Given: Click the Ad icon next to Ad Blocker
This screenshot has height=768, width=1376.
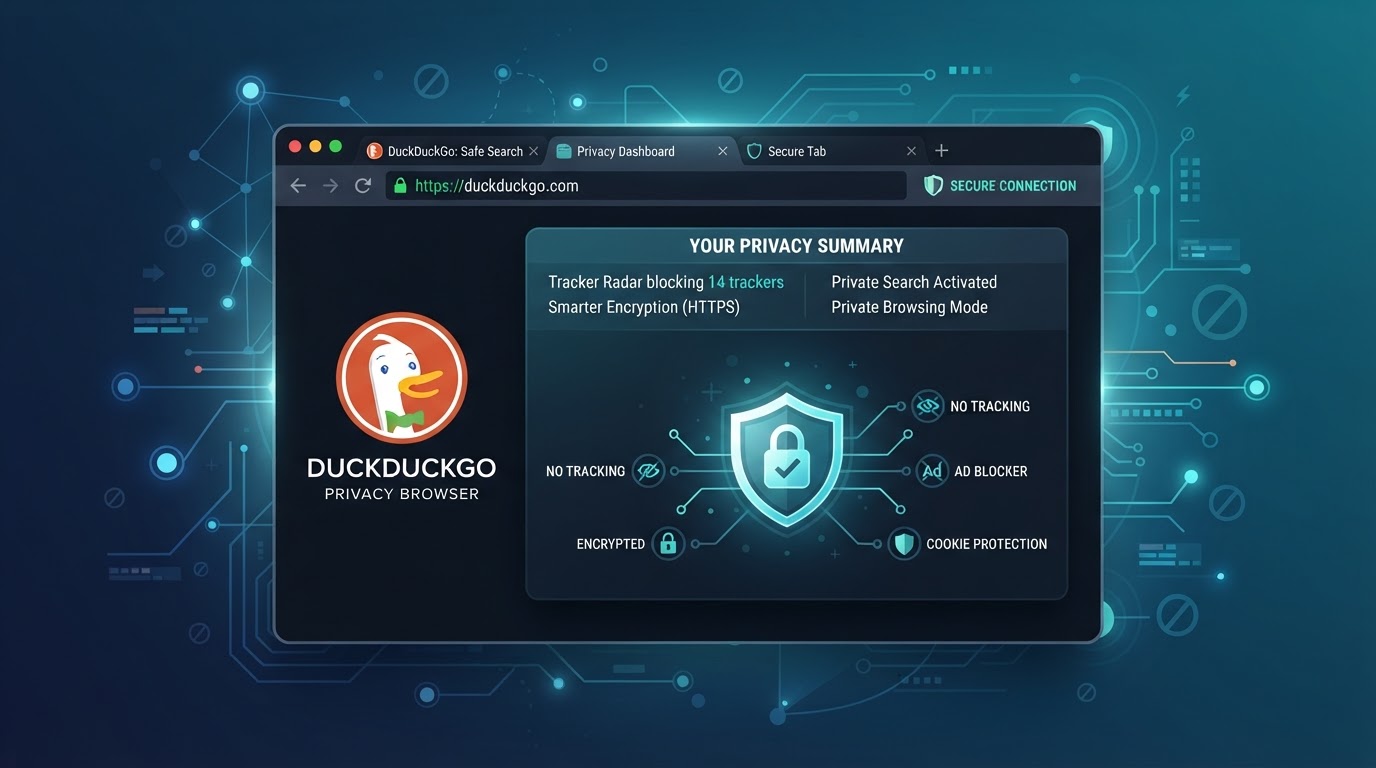Looking at the screenshot, I should 932,471.
